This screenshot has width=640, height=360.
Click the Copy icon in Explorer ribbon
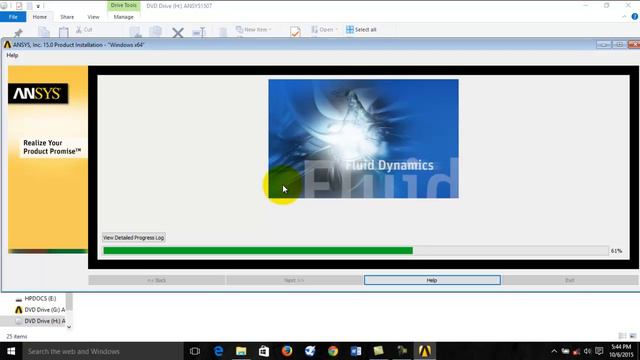click(x=44, y=32)
